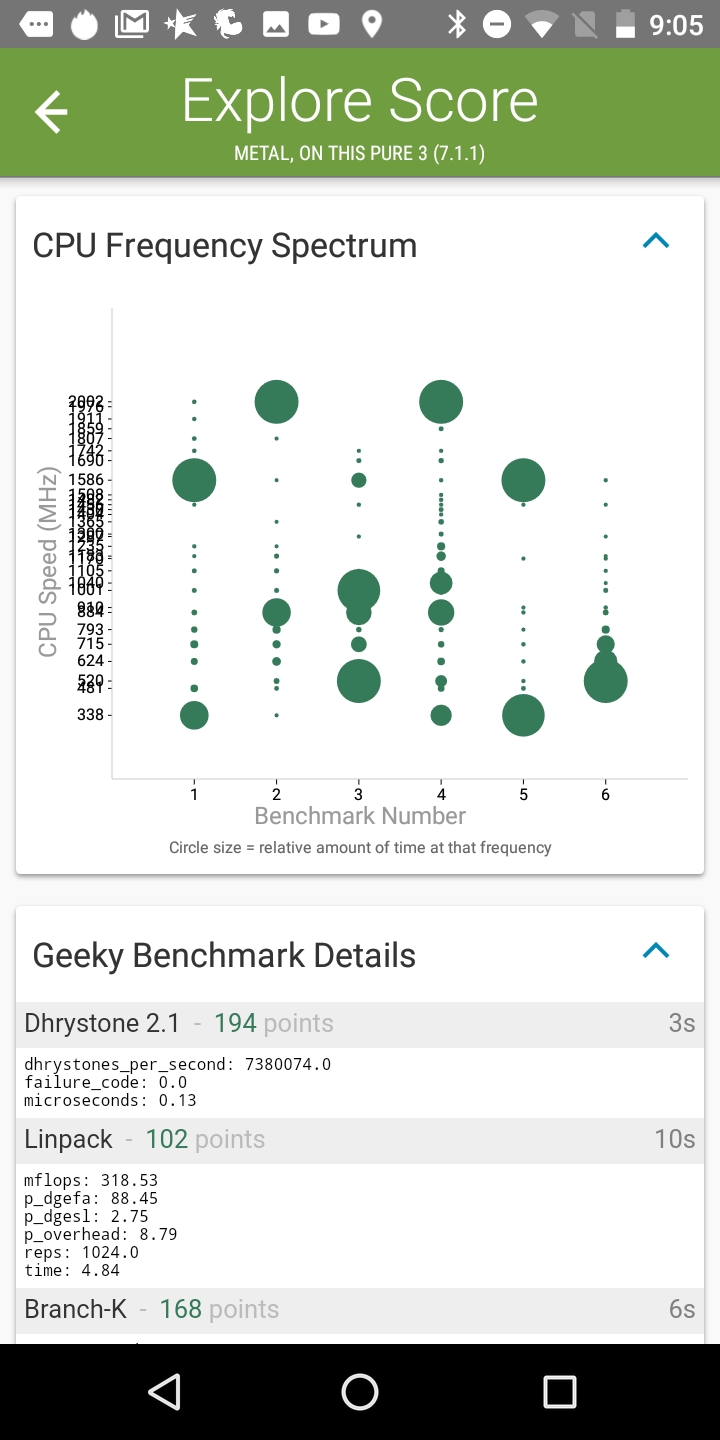720x1440 pixels.
Task: Tap the Wi-Fi status icon
Action: pyautogui.click(x=542, y=24)
